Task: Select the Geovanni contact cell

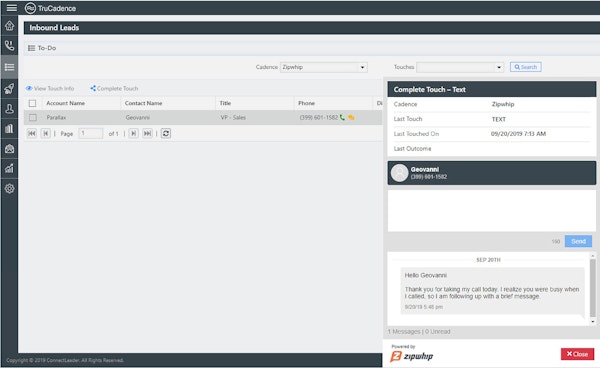Action: pos(137,117)
